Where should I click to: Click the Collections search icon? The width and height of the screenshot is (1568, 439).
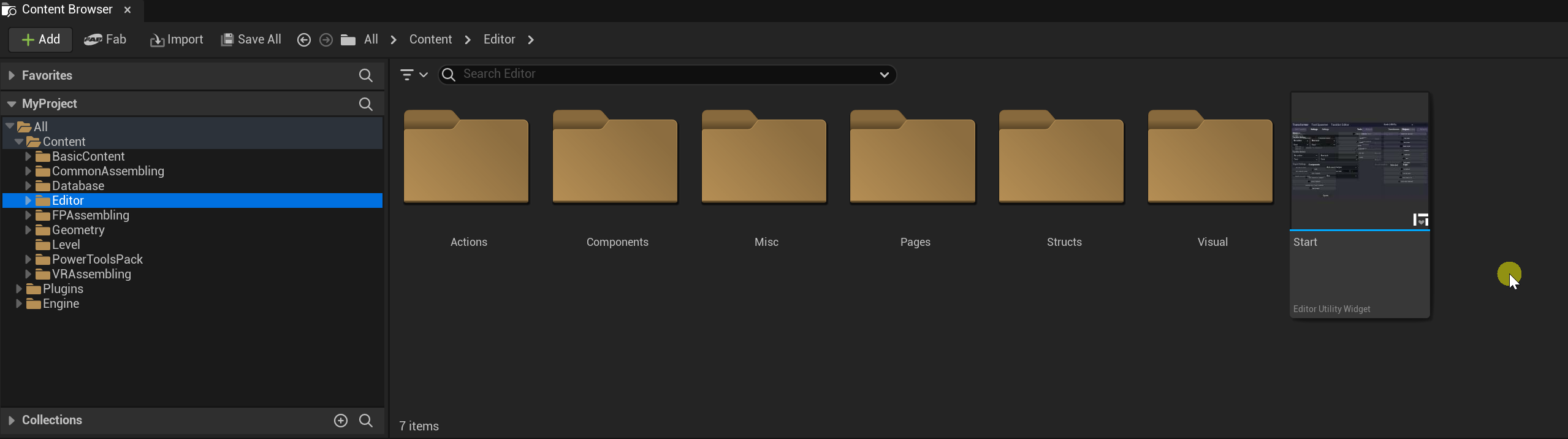[366, 421]
